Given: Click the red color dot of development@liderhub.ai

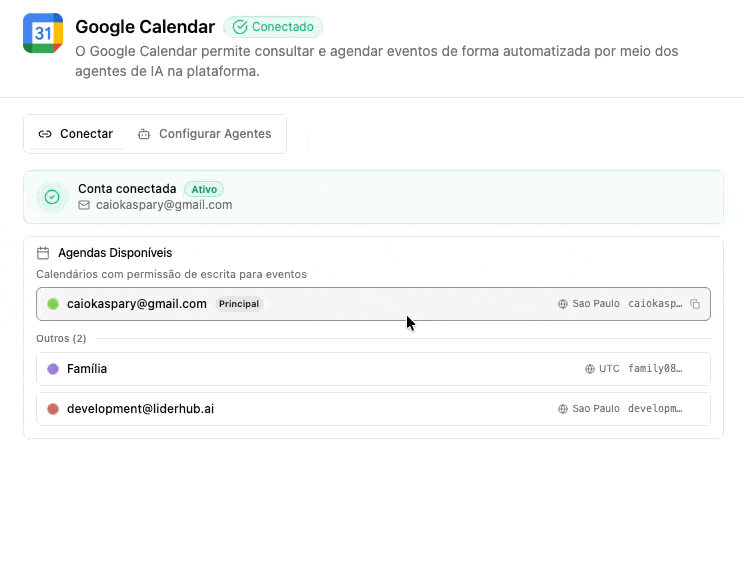Looking at the screenshot, I should pos(53,408).
